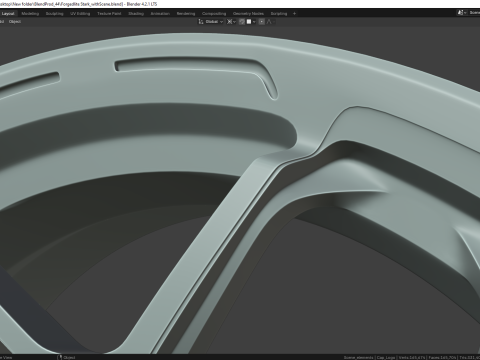Viewport: 480px width, 360px height.
Task: Click the snap target grid icon
Action: point(249,22)
